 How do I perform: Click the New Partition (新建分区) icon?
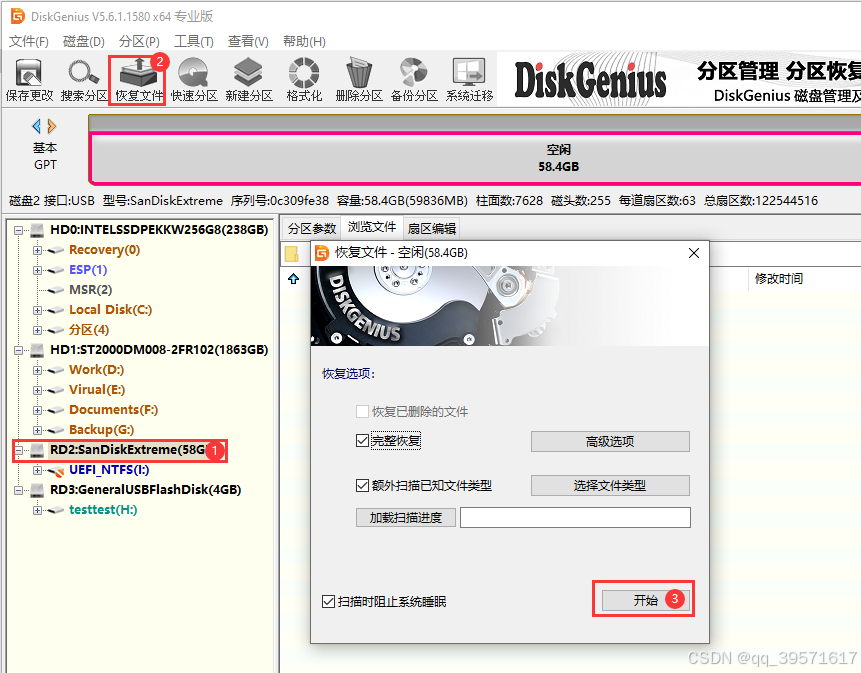tap(249, 80)
